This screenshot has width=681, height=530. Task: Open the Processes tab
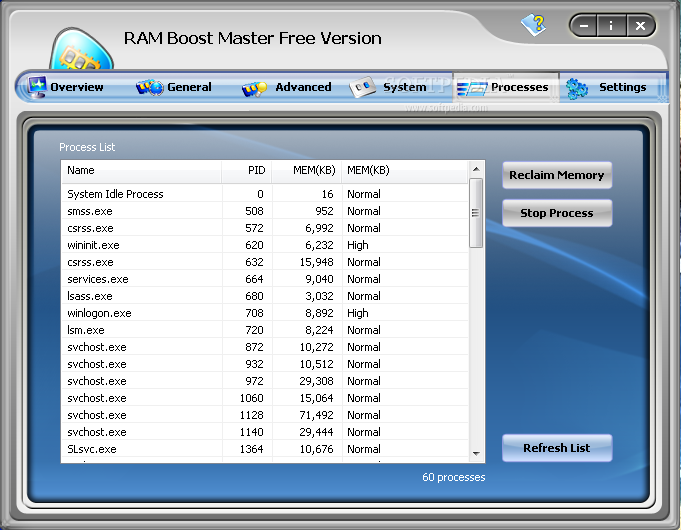506,87
